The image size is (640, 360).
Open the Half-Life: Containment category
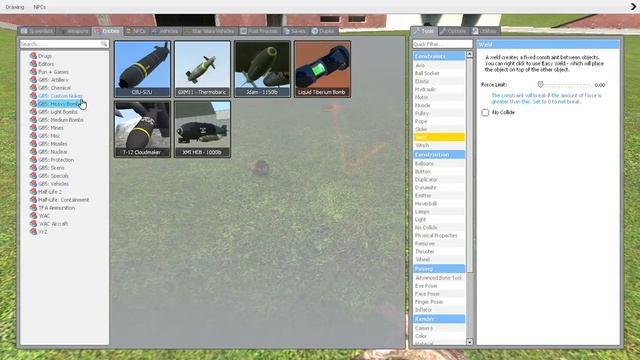[64, 200]
